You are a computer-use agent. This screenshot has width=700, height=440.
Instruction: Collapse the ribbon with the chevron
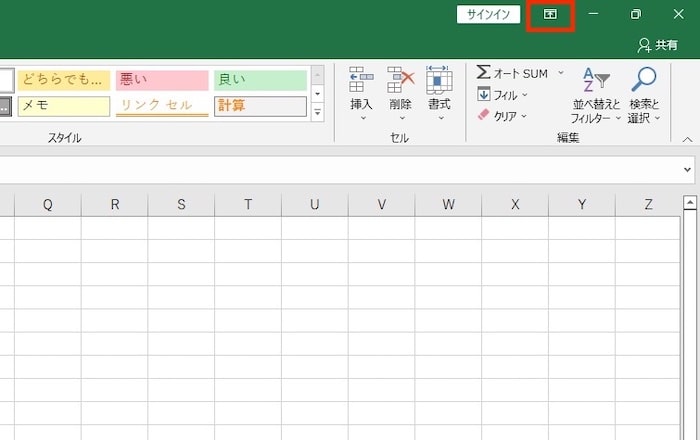coord(688,140)
